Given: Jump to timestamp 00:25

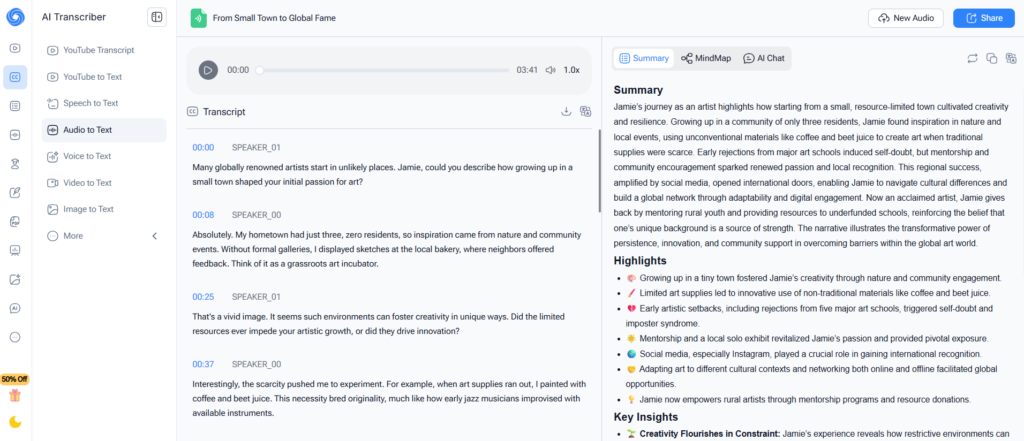Looking at the screenshot, I should 203,297.
